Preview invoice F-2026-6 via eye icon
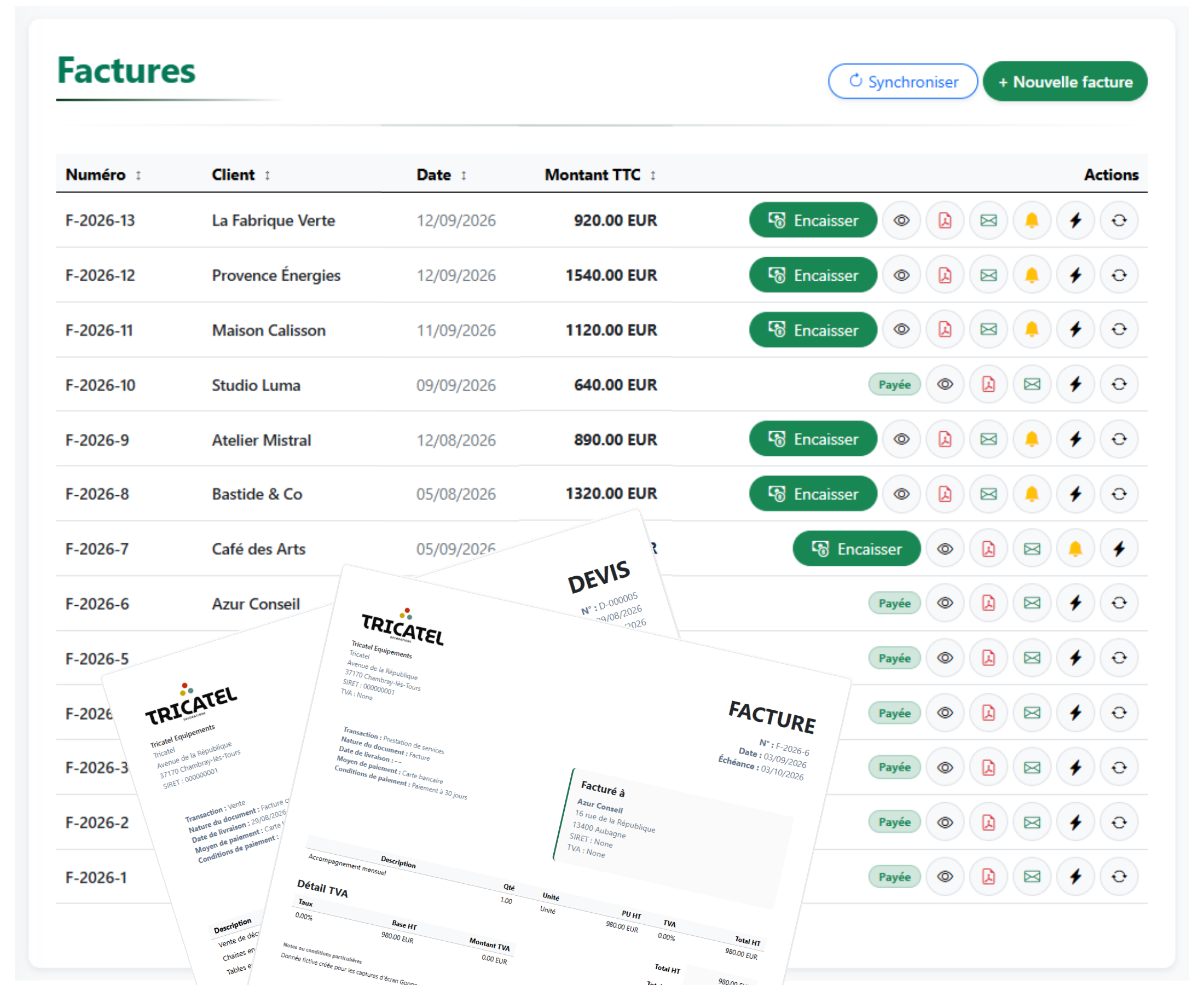 [x=945, y=602]
